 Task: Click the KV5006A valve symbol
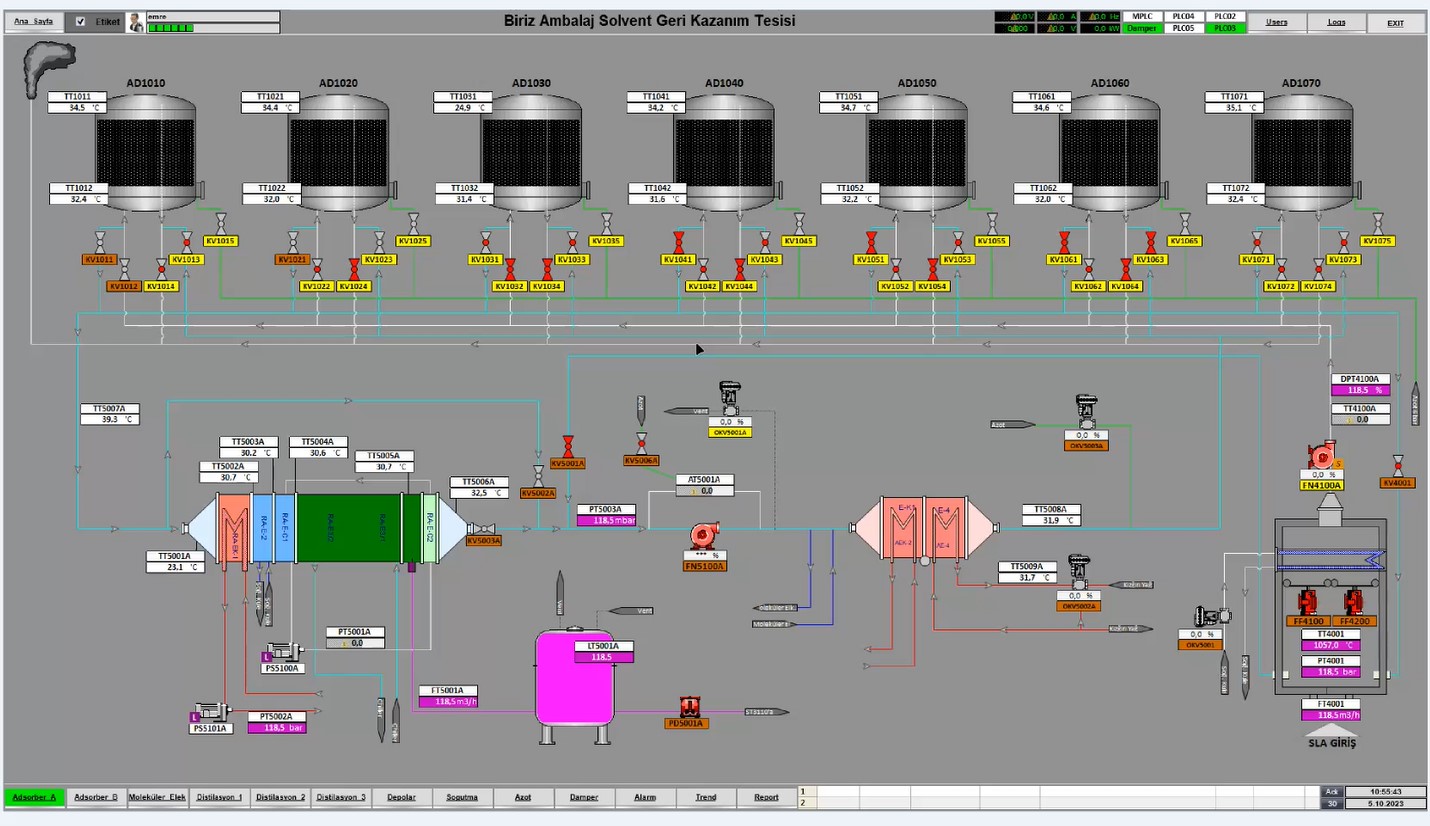(x=641, y=443)
